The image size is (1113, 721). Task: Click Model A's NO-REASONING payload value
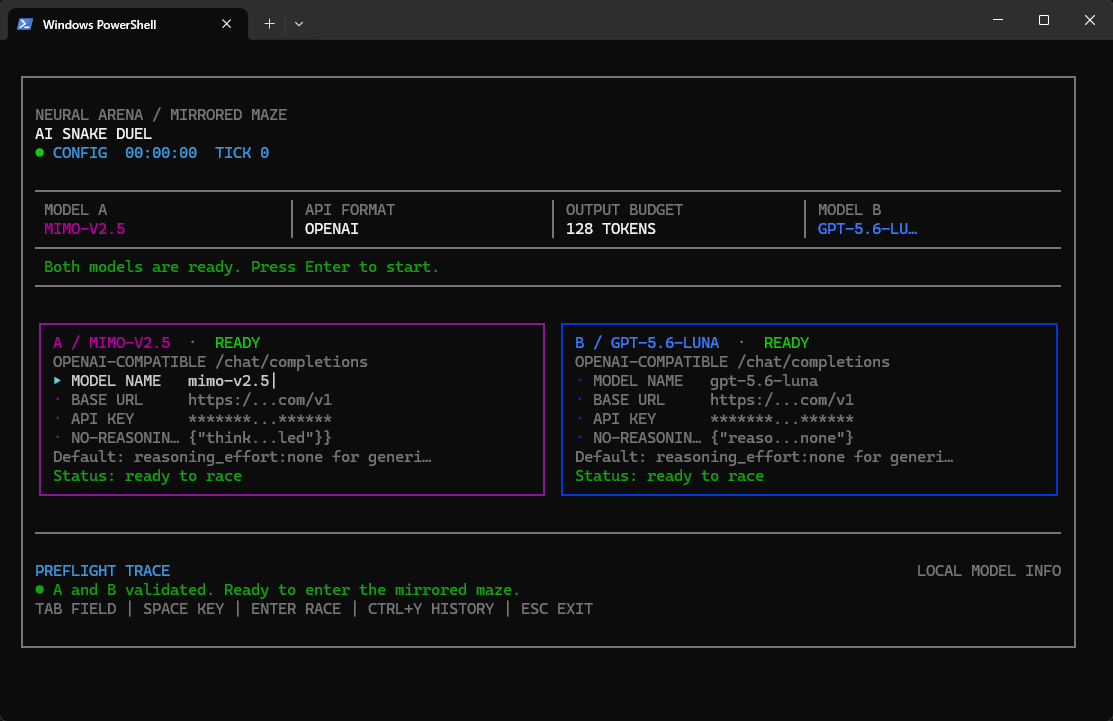point(260,438)
